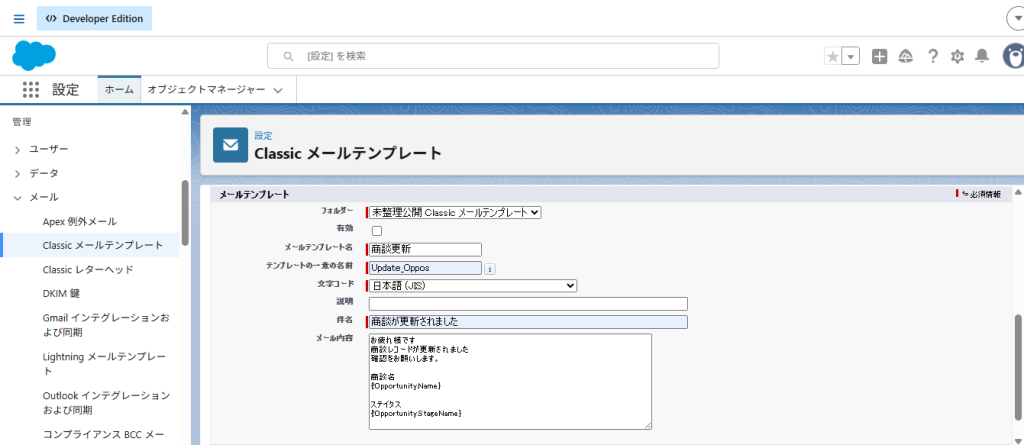Open DKIM 鍵 in the sidebar

(x=61, y=293)
